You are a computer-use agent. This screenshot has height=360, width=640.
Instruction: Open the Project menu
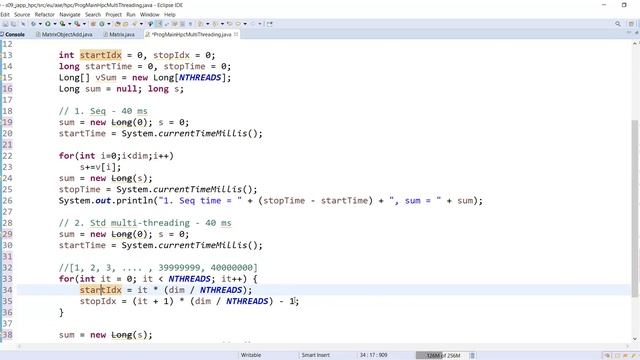point(113,15)
